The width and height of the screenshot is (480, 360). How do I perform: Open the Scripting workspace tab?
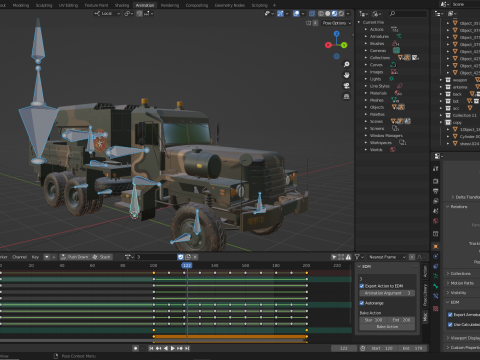tap(260, 5)
